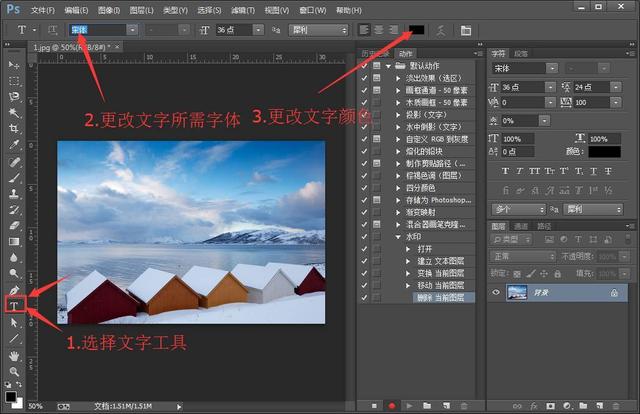The height and width of the screenshot is (414, 640).
Task: Select the Eraser tool
Action: click(x=14, y=226)
